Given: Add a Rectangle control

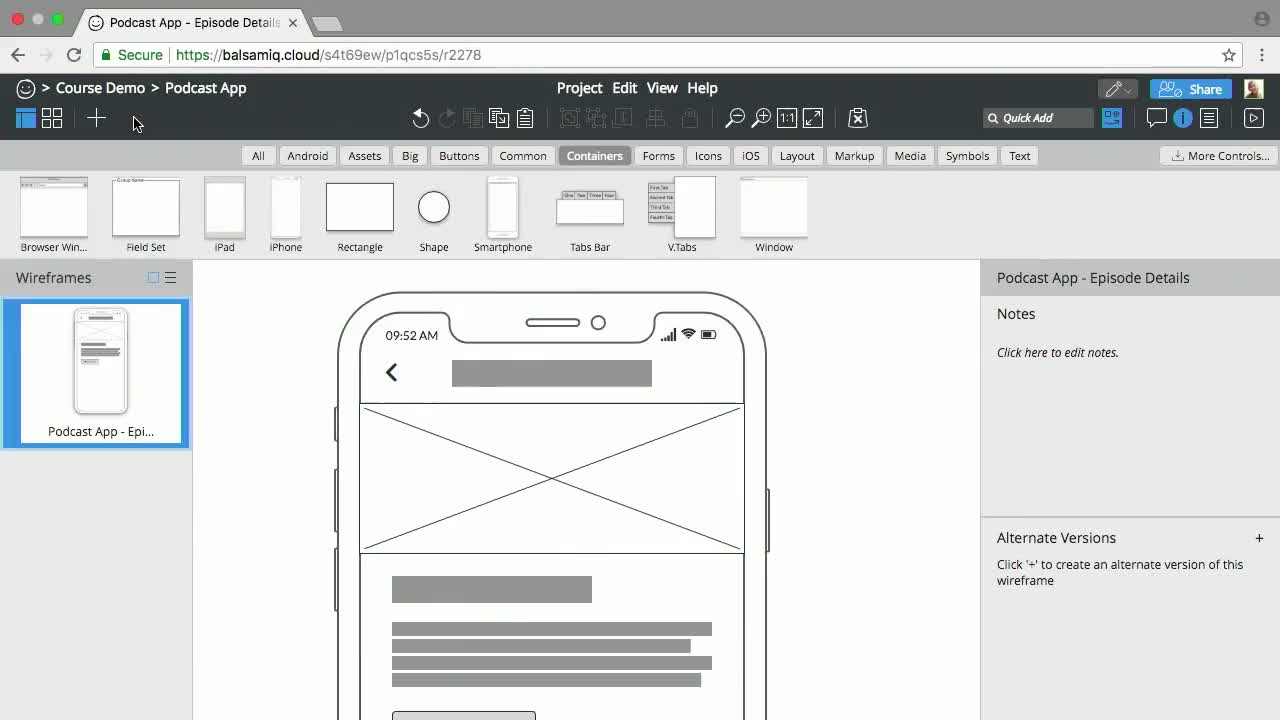Looking at the screenshot, I should pyautogui.click(x=360, y=215).
